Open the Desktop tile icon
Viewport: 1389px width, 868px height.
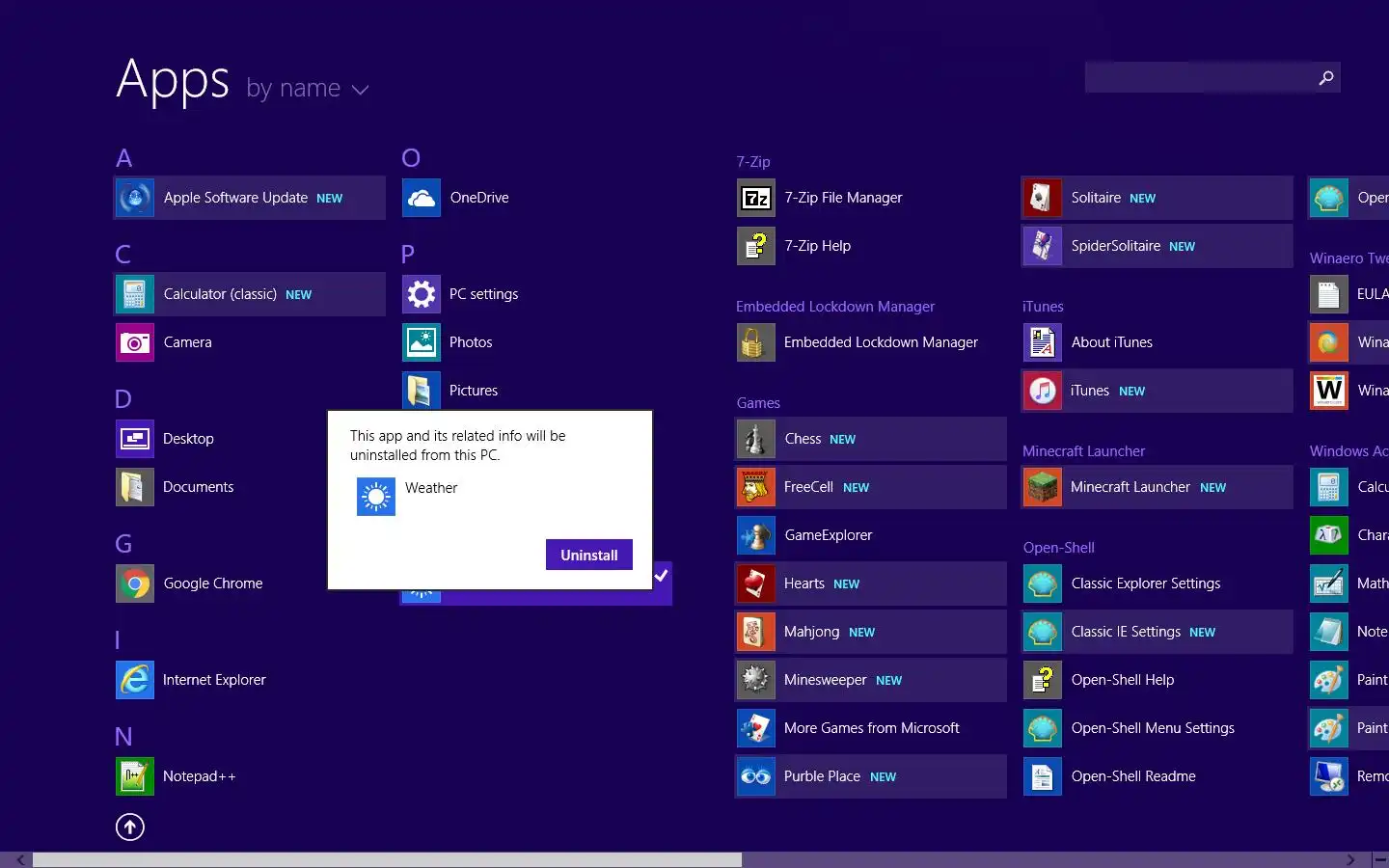(x=135, y=439)
